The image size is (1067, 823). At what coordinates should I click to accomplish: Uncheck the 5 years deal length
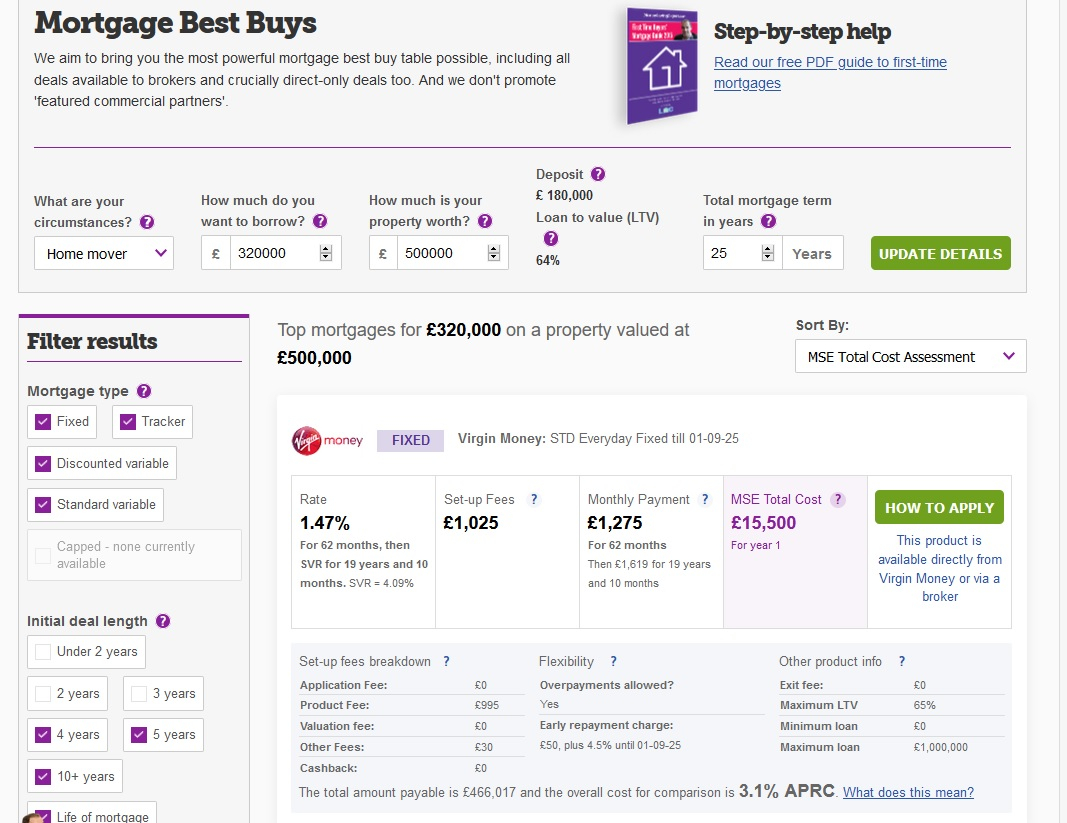(x=139, y=735)
